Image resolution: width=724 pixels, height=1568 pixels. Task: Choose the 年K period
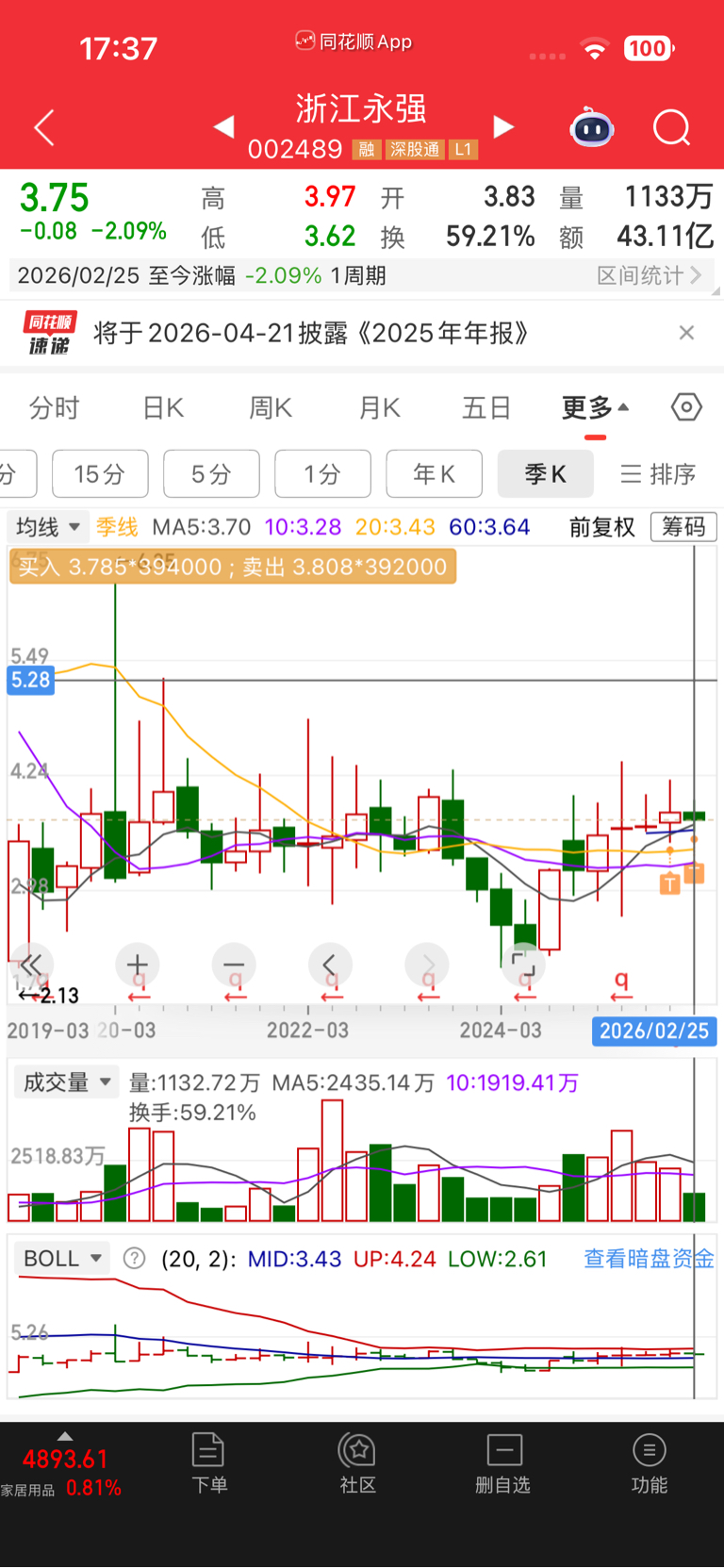pos(434,473)
